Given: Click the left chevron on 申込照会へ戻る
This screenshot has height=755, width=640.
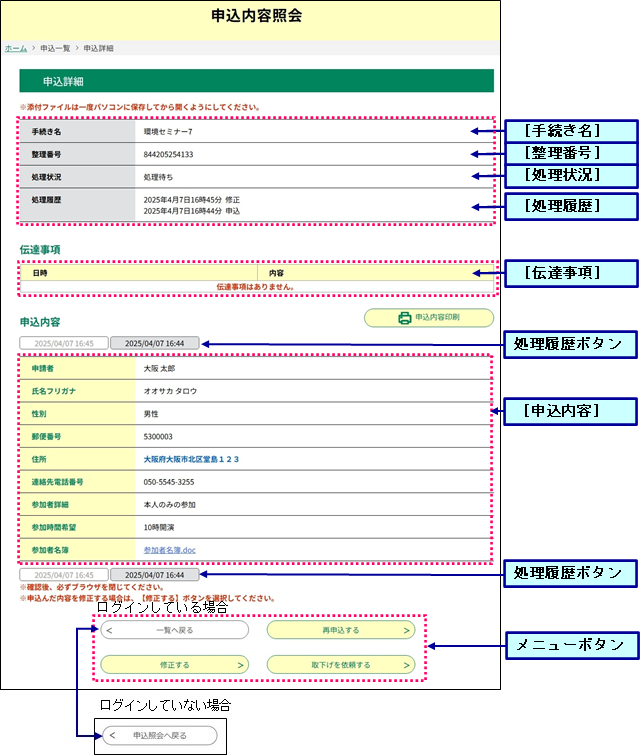Looking at the screenshot, I should coord(112,736).
